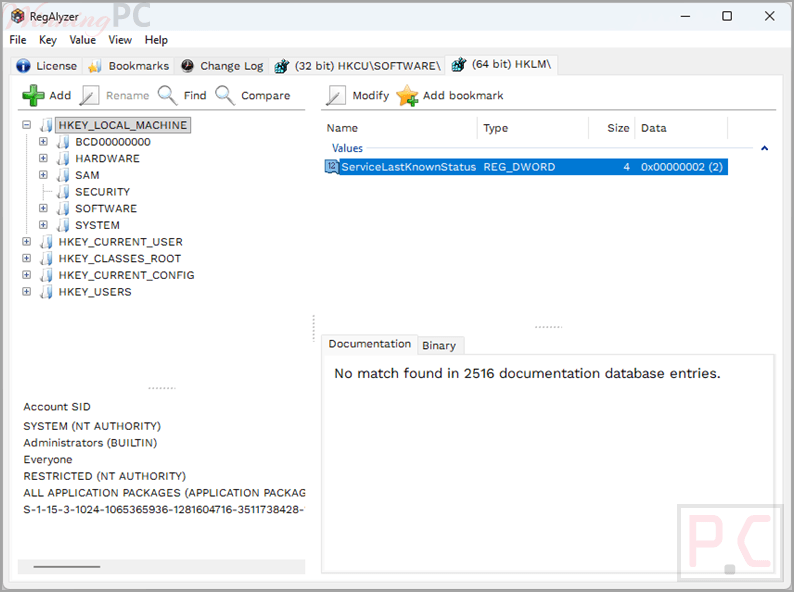
Task: Sort values by Size column header
Action: pos(612,128)
